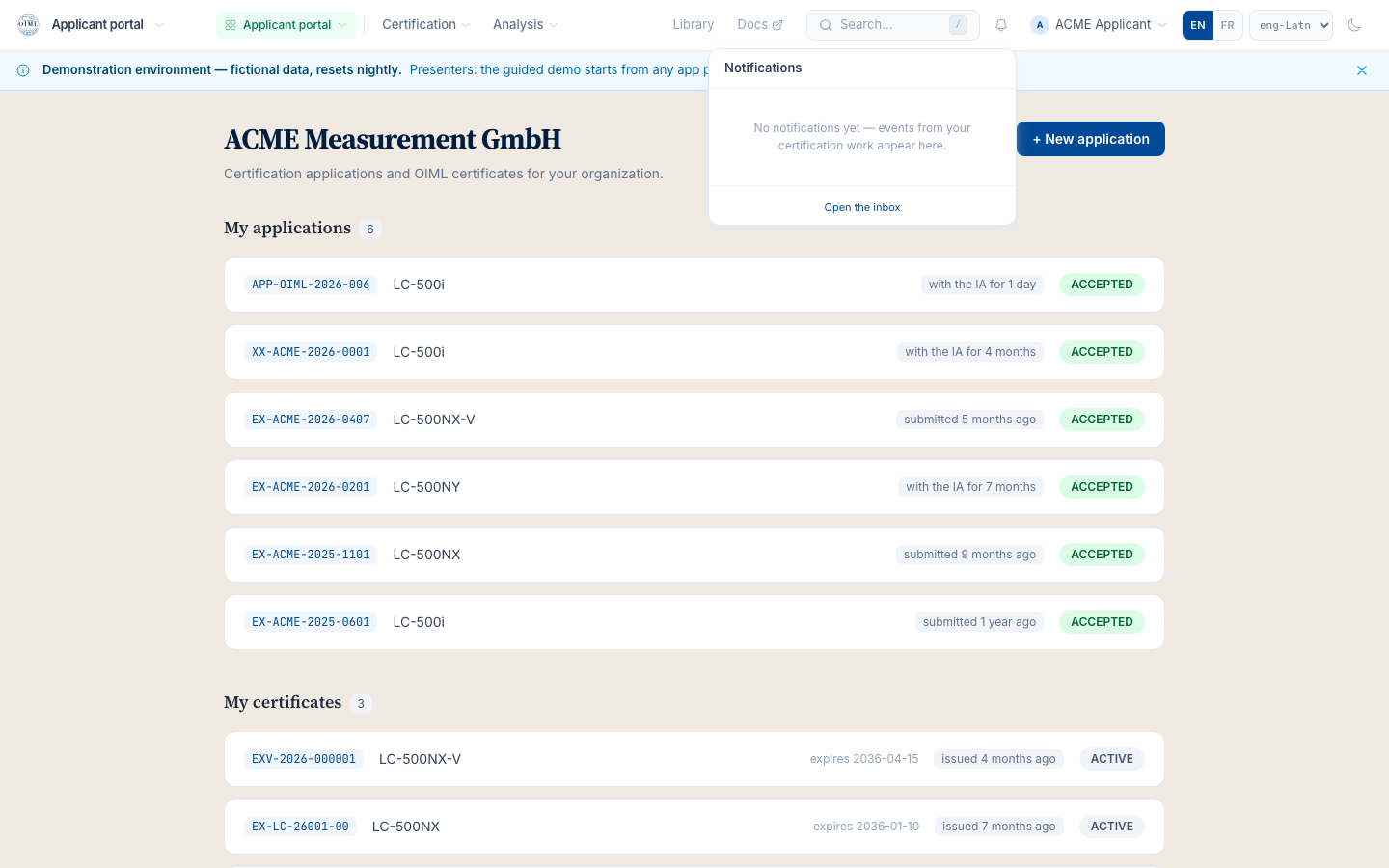The height and width of the screenshot is (868, 1389).
Task: Click the LC-500NY application name
Action: coord(426,487)
